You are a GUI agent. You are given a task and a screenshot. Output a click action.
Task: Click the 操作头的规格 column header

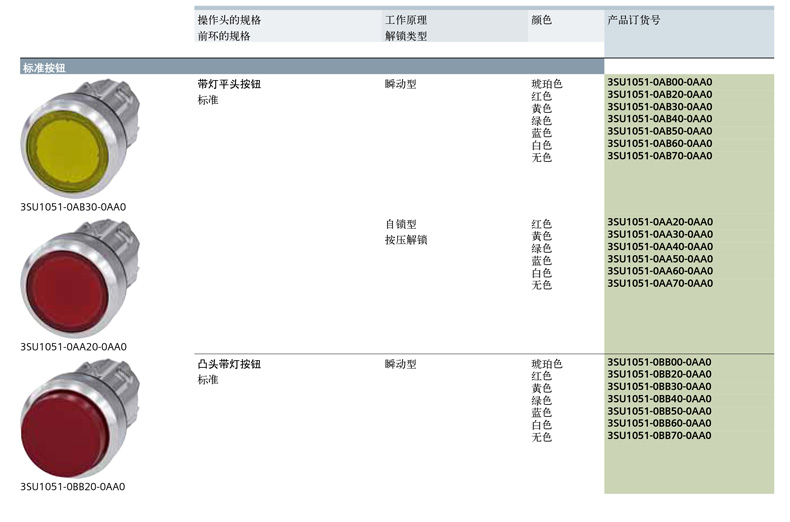click(x=229, y=20)
